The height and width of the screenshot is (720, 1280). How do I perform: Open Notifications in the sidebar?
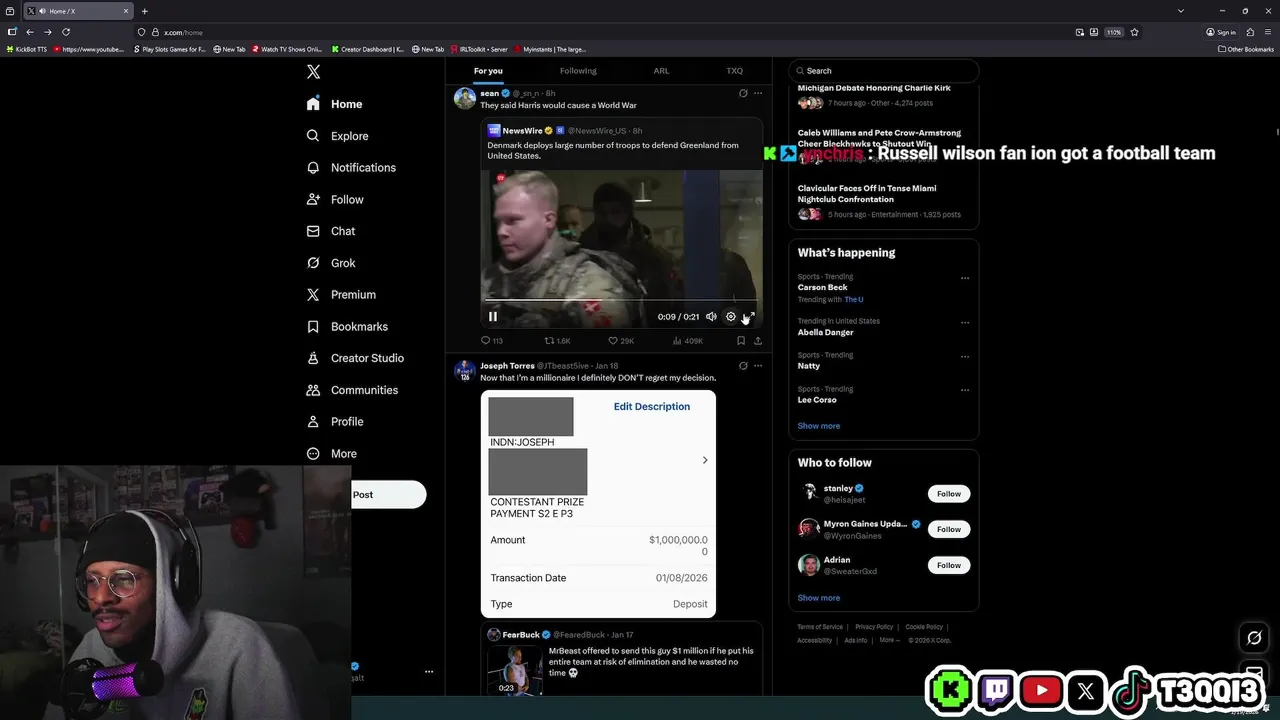(x=351, y=168)
